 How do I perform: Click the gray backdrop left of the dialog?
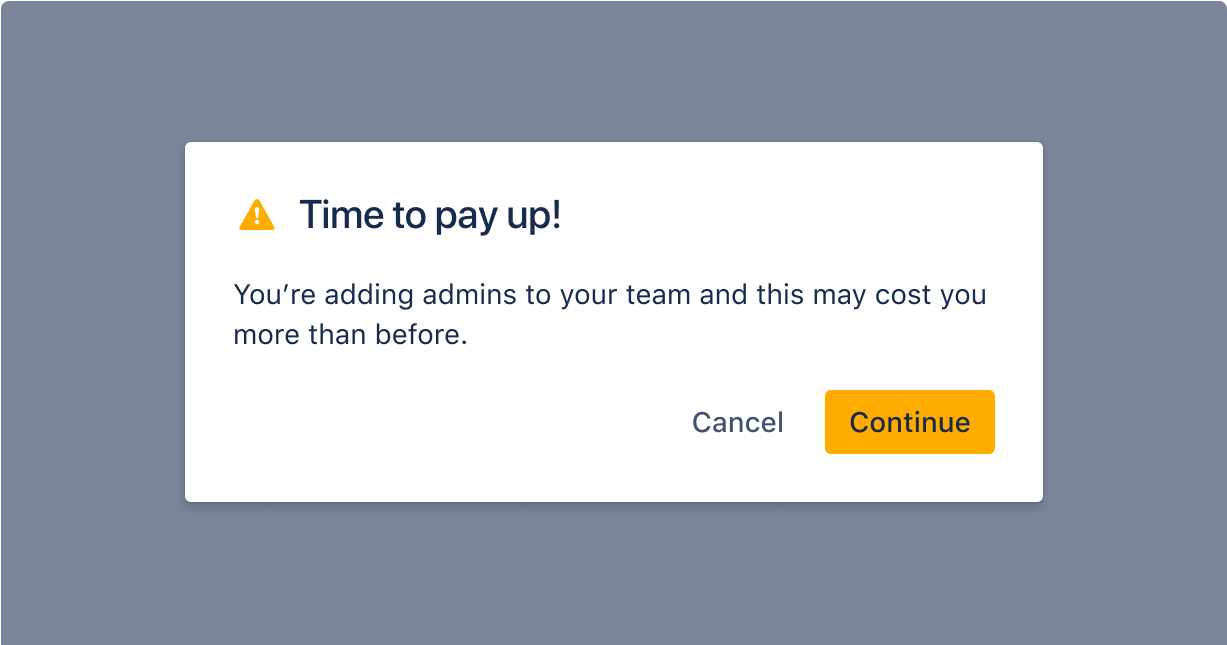tap(92, 322)
